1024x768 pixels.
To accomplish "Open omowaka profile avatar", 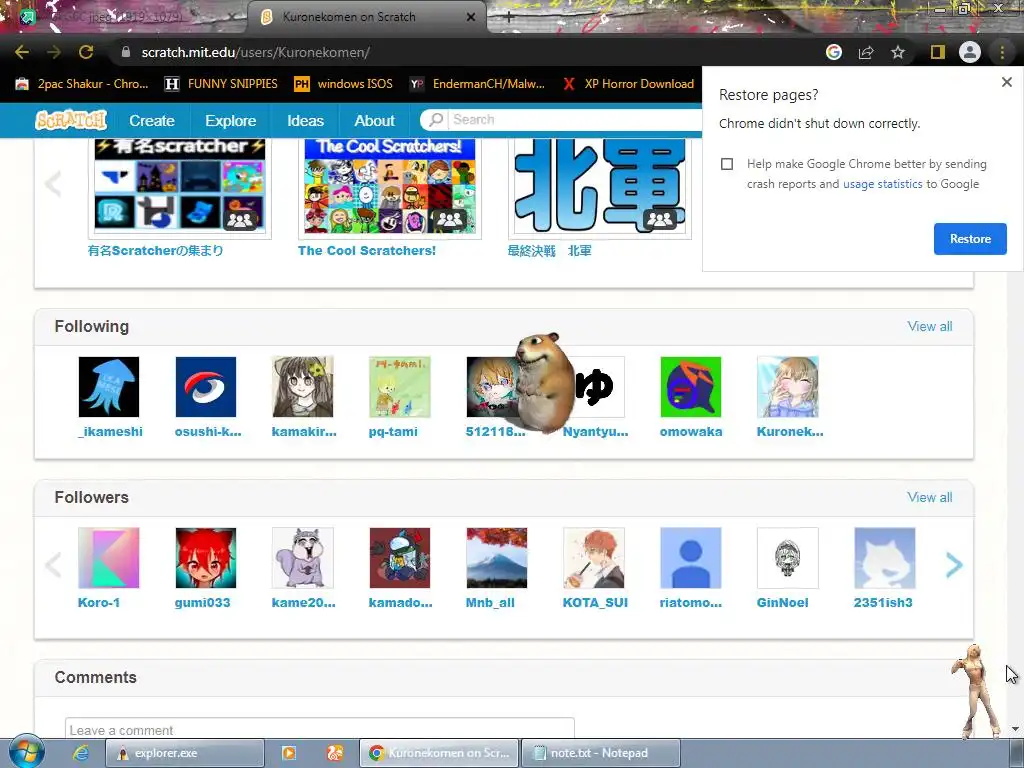I will [691, 387].
